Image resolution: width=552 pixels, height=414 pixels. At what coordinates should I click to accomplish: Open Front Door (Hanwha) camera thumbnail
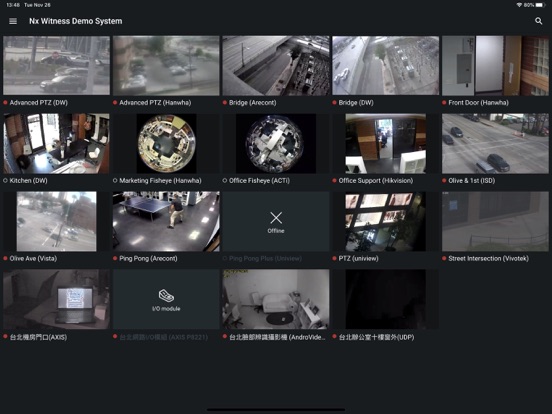pyautogui.click(x=495, y=65)
